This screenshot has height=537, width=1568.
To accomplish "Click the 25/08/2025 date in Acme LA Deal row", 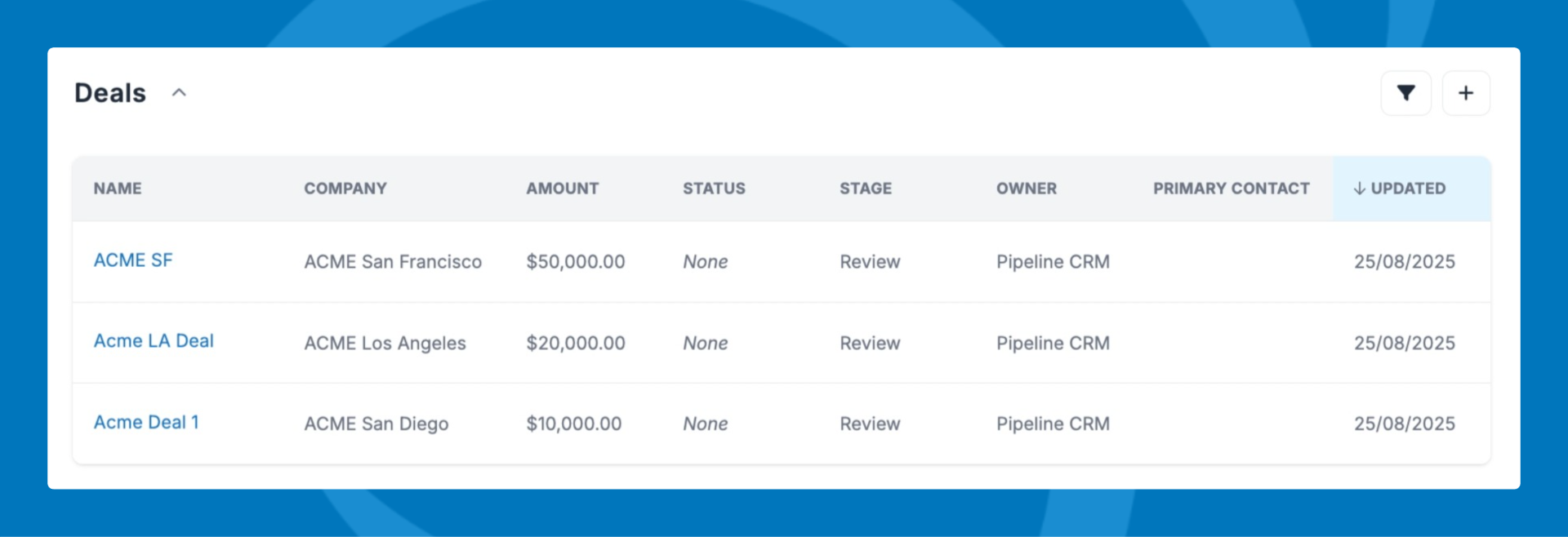I will click(1405, 344).
